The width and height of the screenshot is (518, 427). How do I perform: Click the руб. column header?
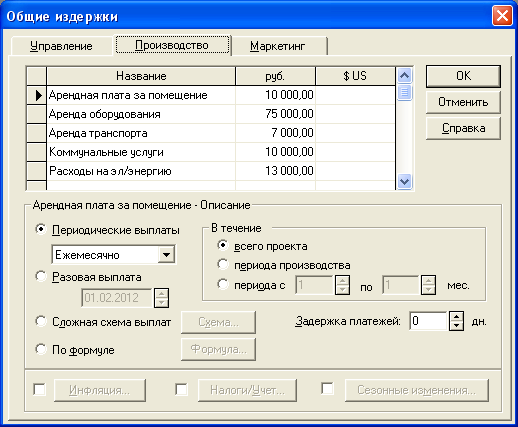(275, 76)
